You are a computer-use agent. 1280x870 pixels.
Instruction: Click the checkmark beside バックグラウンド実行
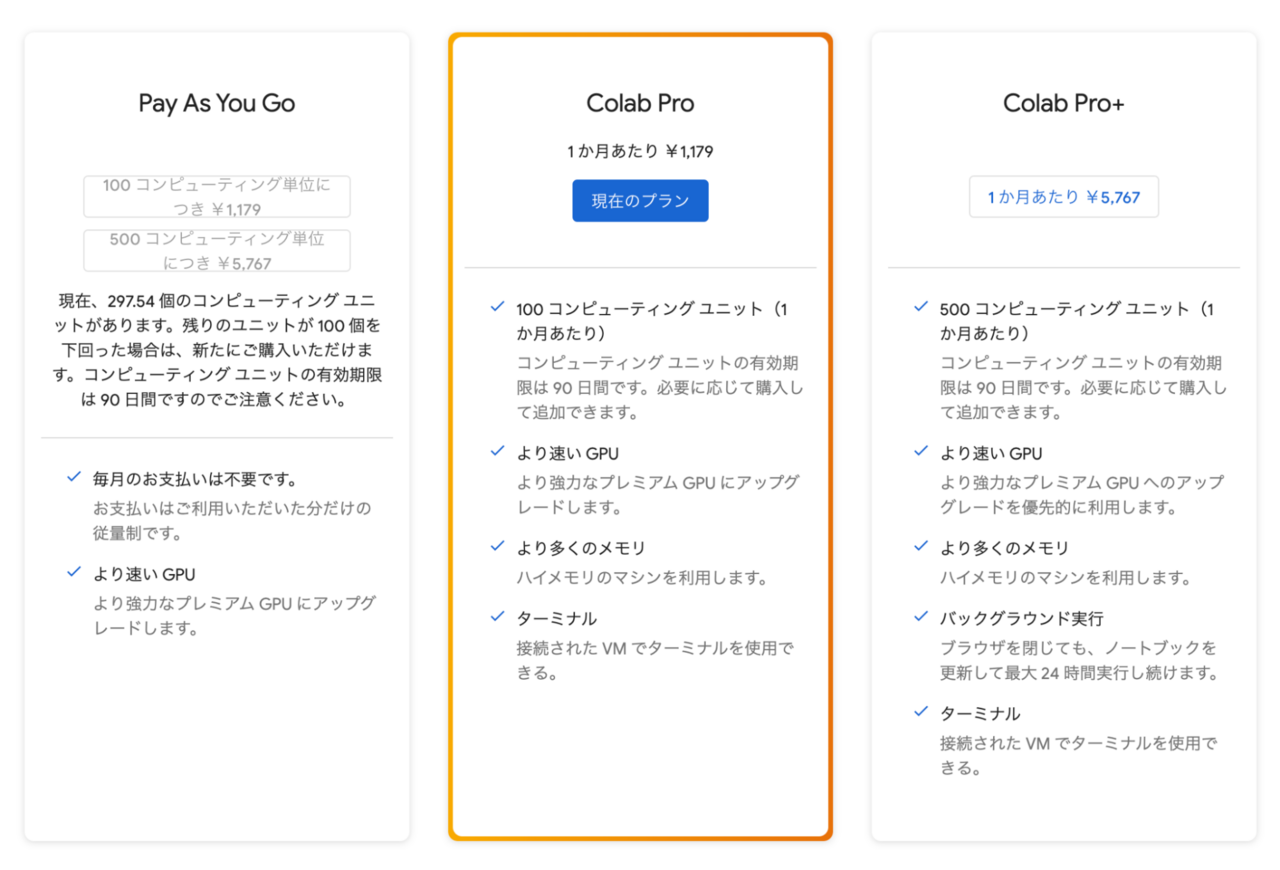921,617
